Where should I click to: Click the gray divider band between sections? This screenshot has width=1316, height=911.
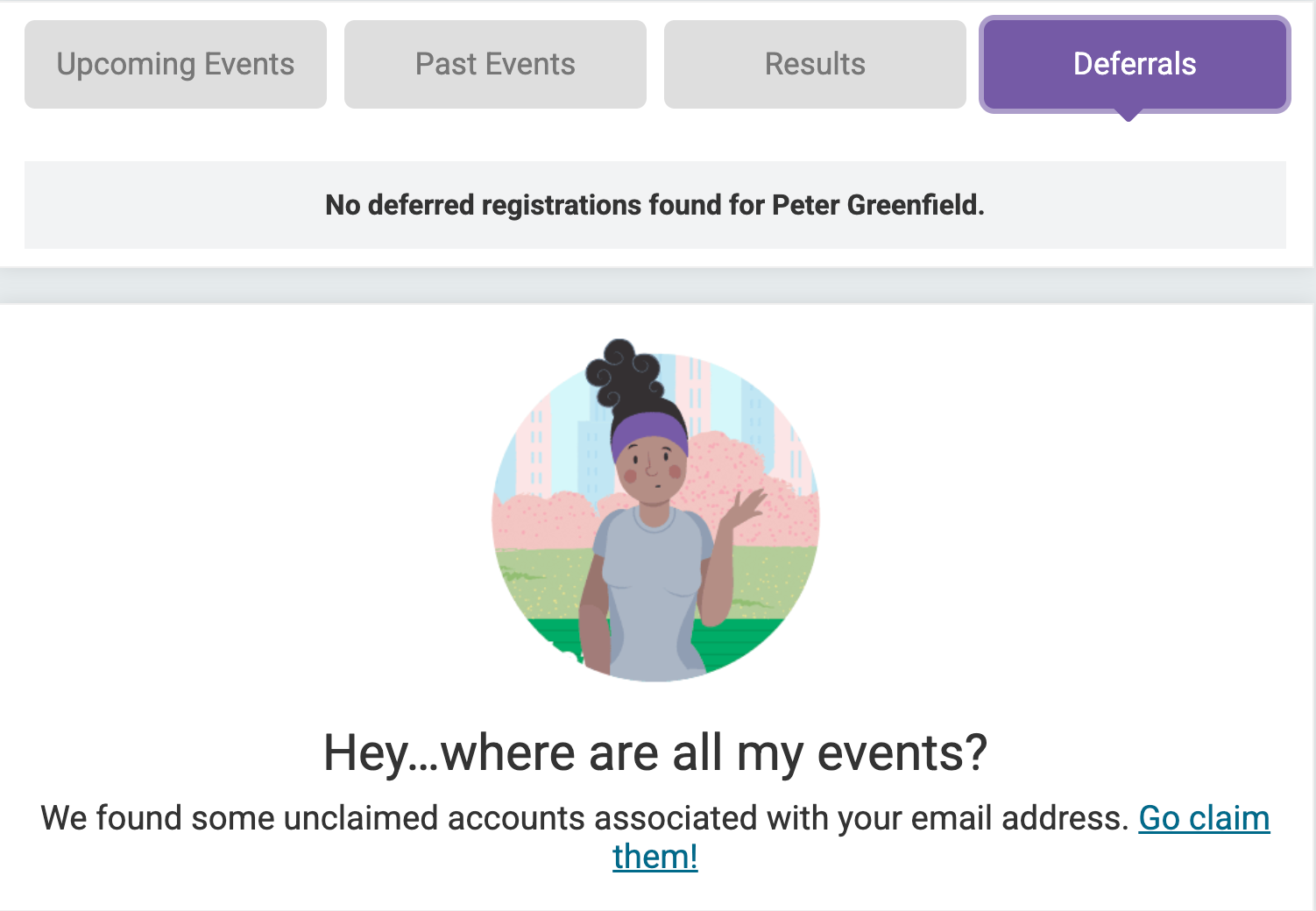(657, 286)
